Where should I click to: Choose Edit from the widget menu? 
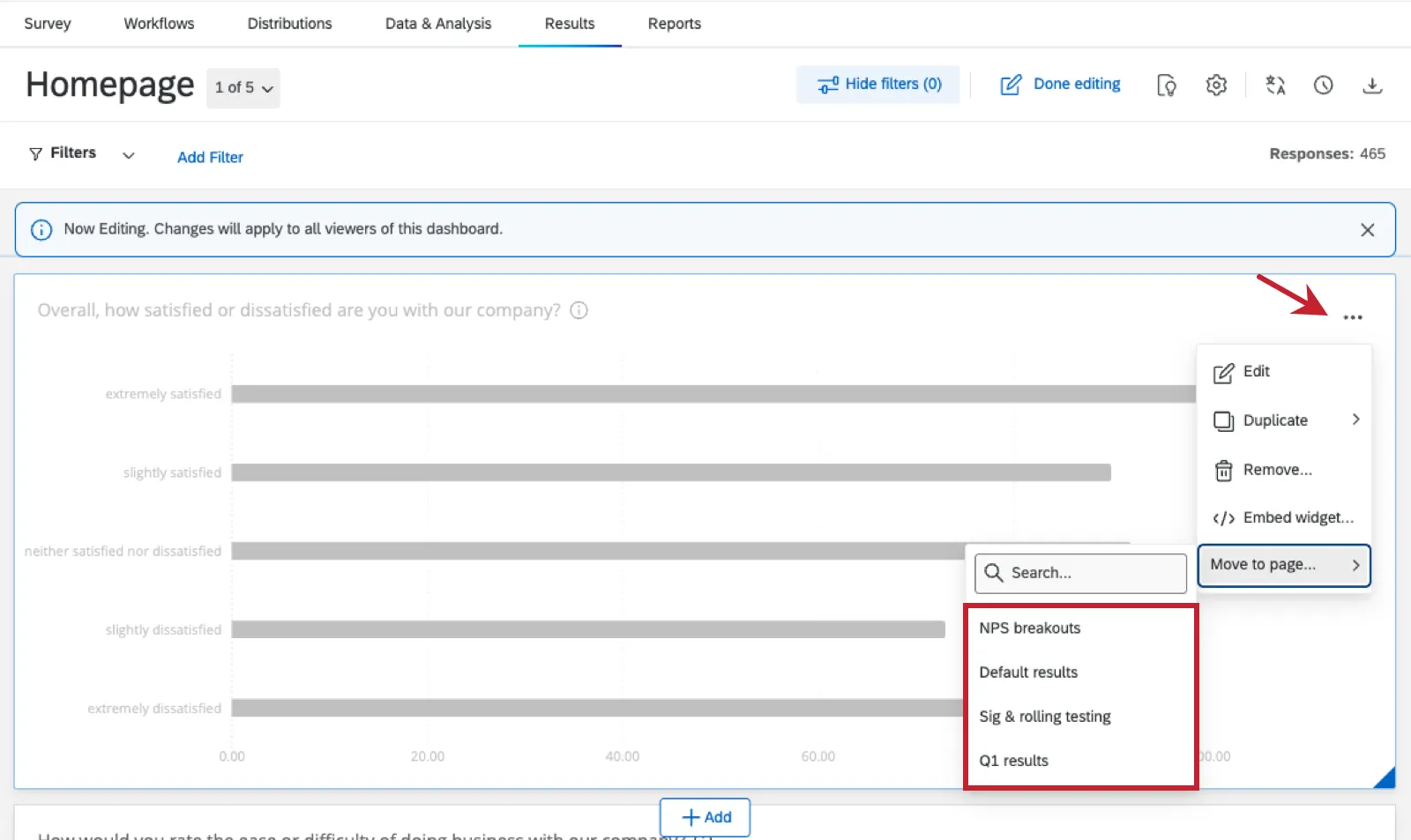point(1284,372)
